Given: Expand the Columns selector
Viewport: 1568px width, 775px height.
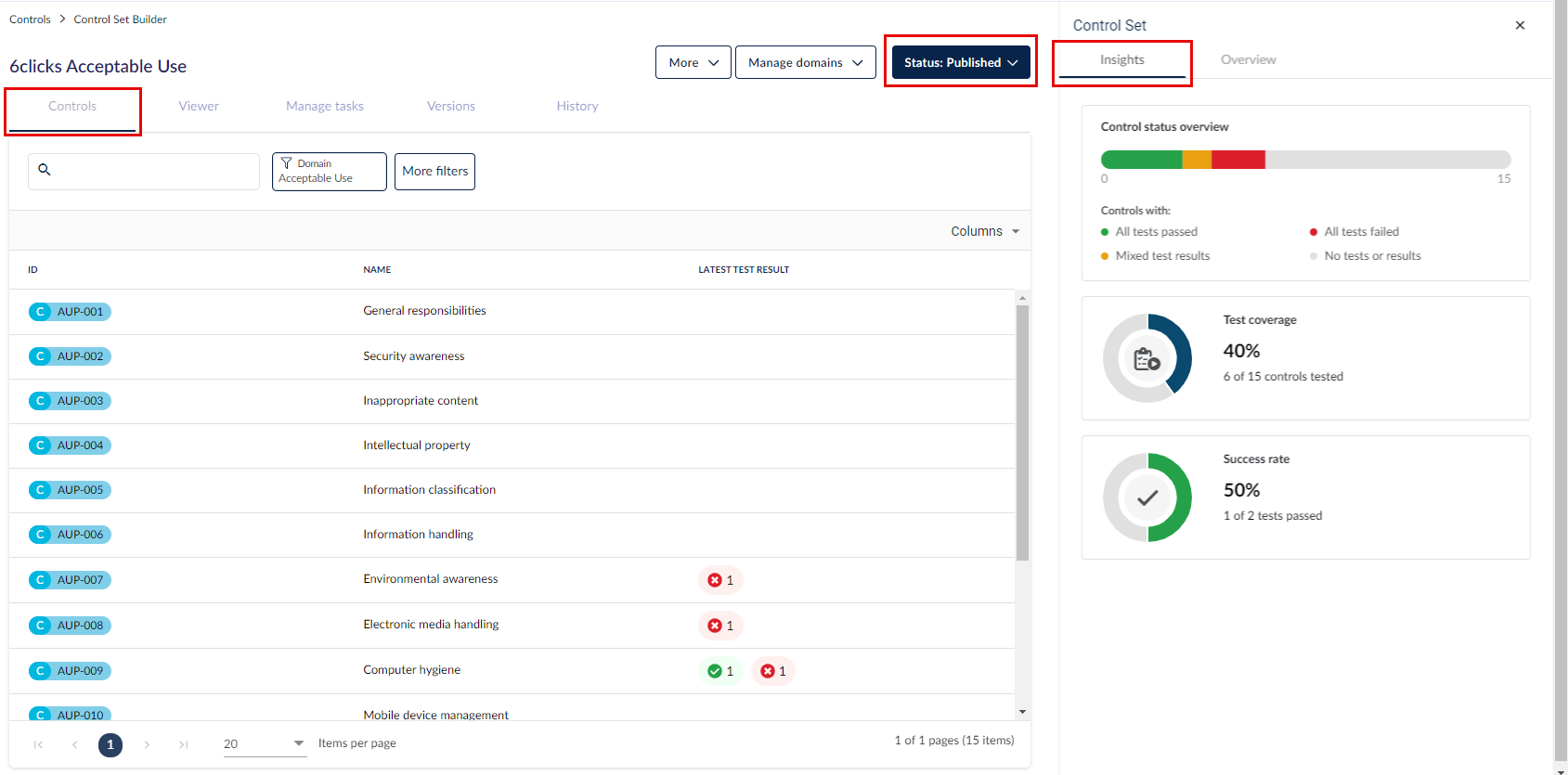Looking at the screenshot, I should [984, 231].
